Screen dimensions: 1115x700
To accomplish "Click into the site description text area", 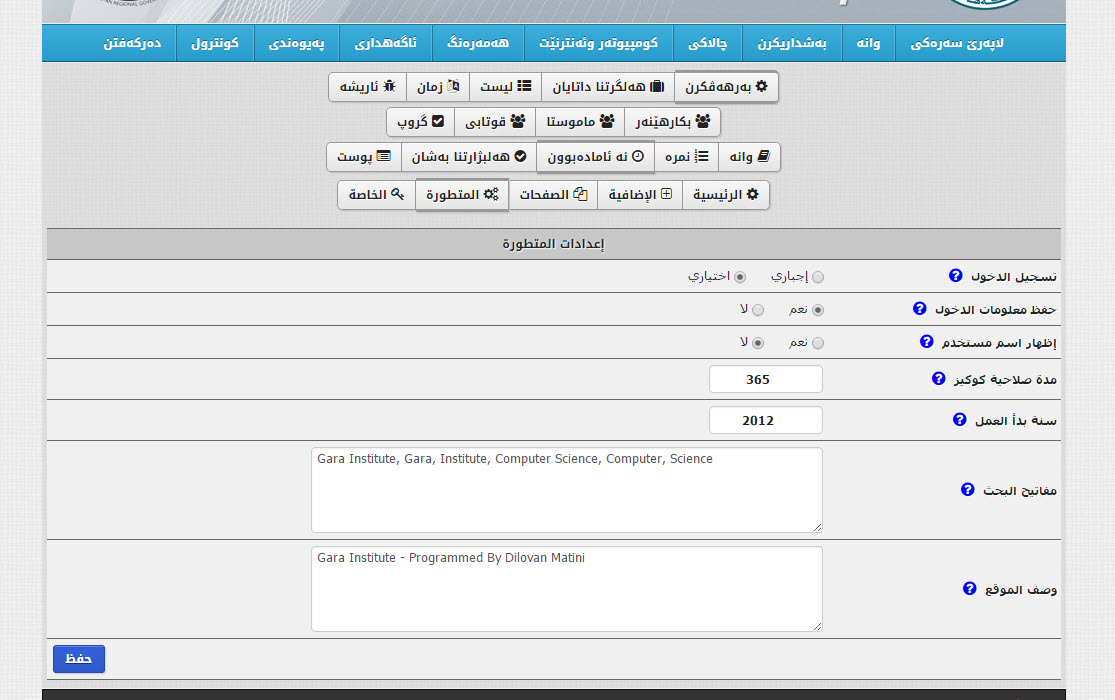I will (x=566, y=589).
